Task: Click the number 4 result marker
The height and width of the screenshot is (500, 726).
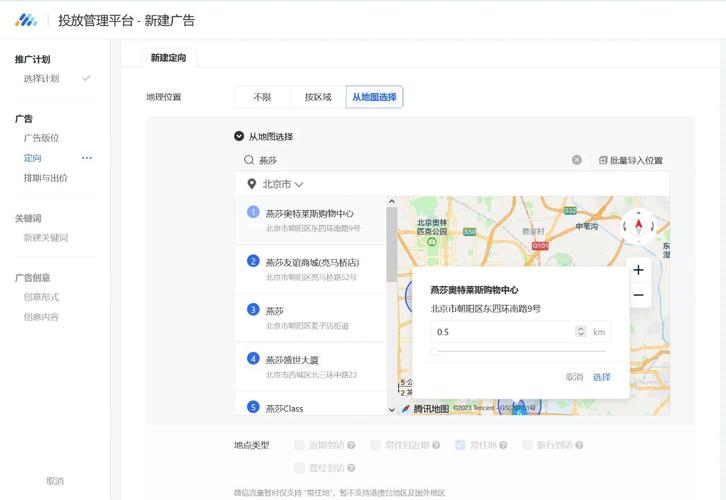Action: tap(253, 358)
